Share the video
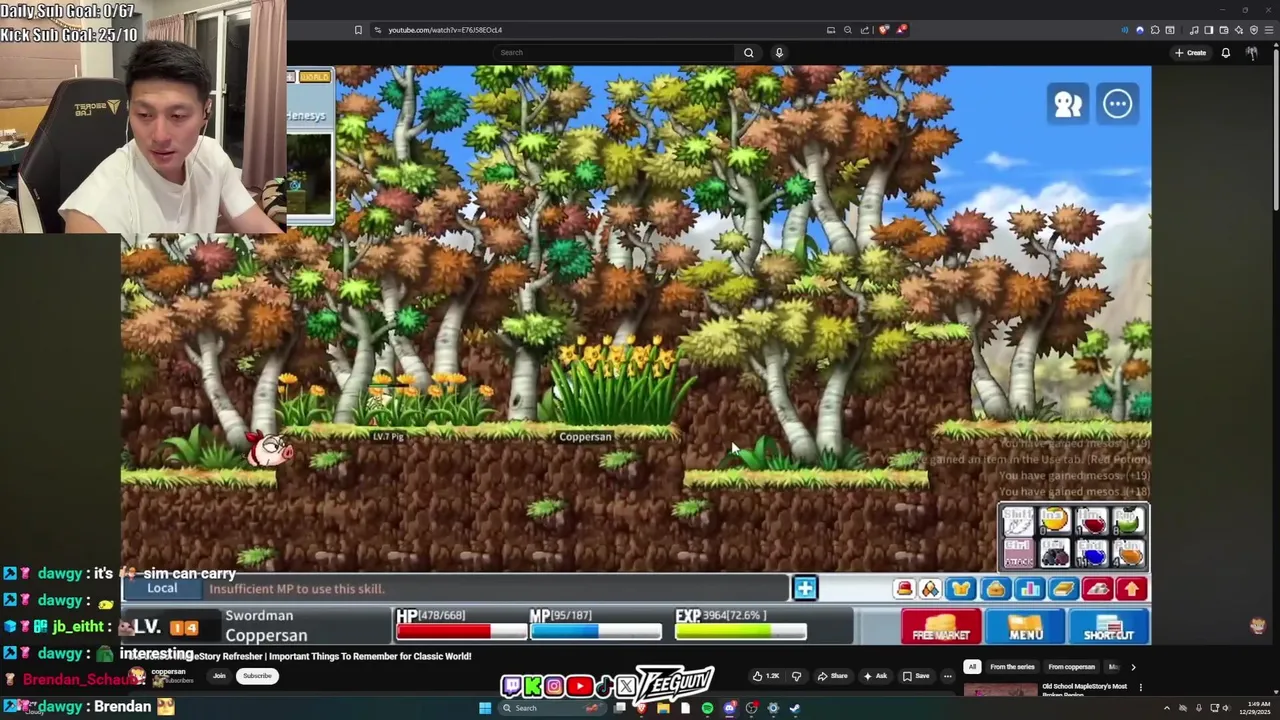This screenshot has width=1280, height=720. 833,676
